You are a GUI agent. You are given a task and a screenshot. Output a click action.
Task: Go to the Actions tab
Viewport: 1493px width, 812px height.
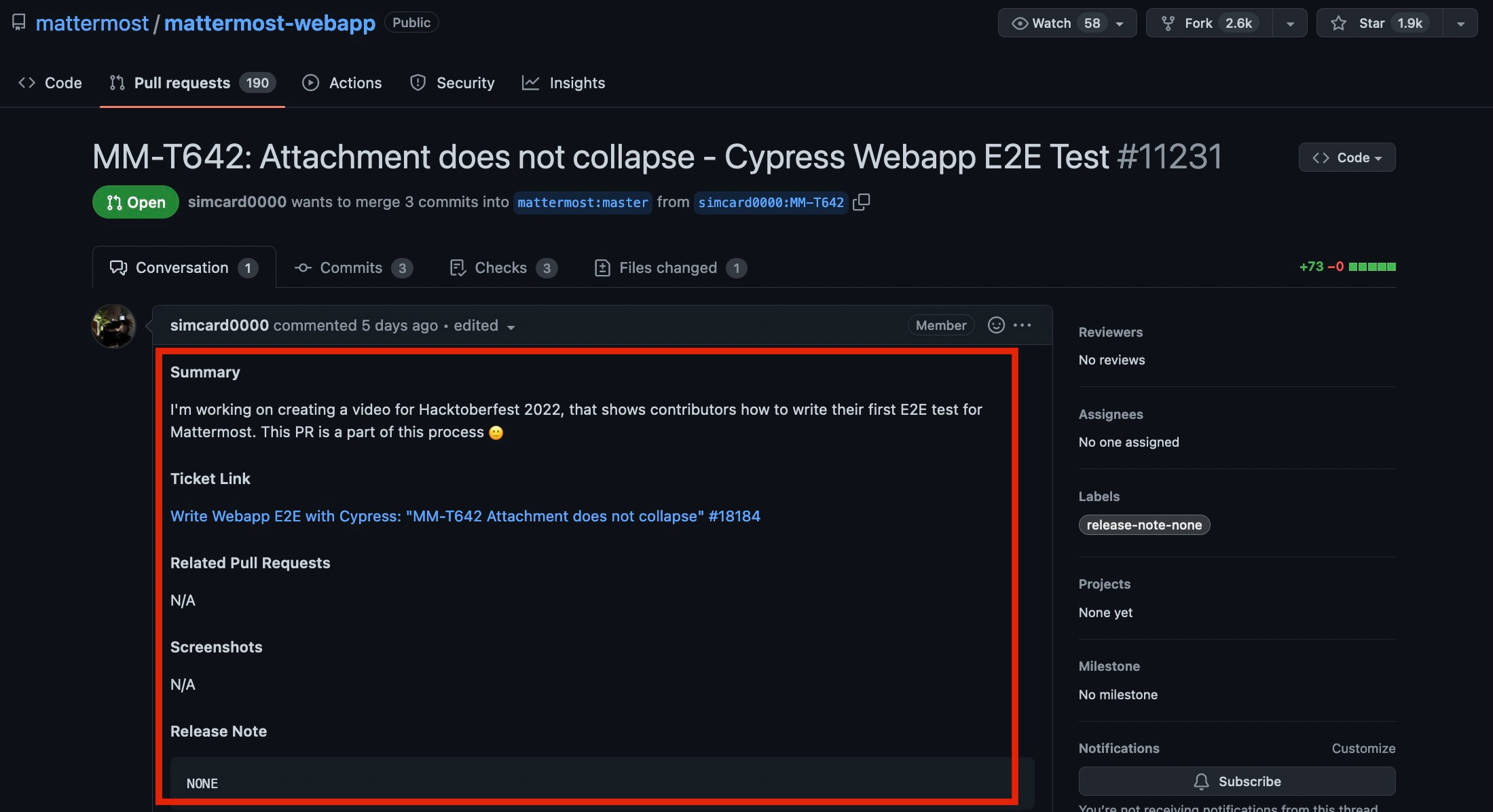342,83
